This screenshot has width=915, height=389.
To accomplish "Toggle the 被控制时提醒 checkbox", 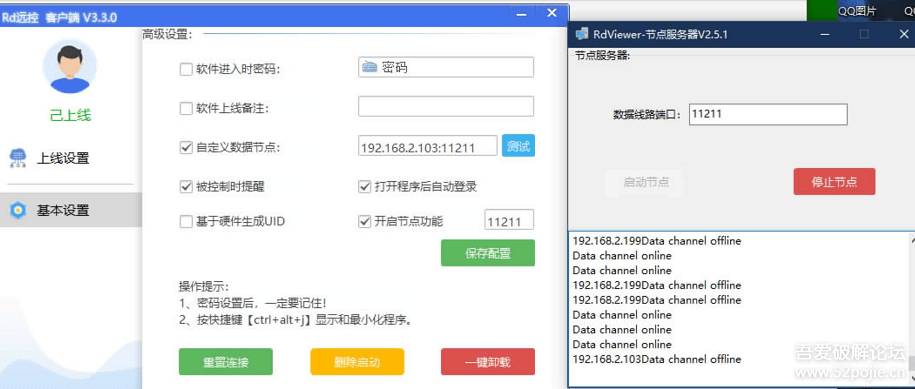I will tap(186, 187).
